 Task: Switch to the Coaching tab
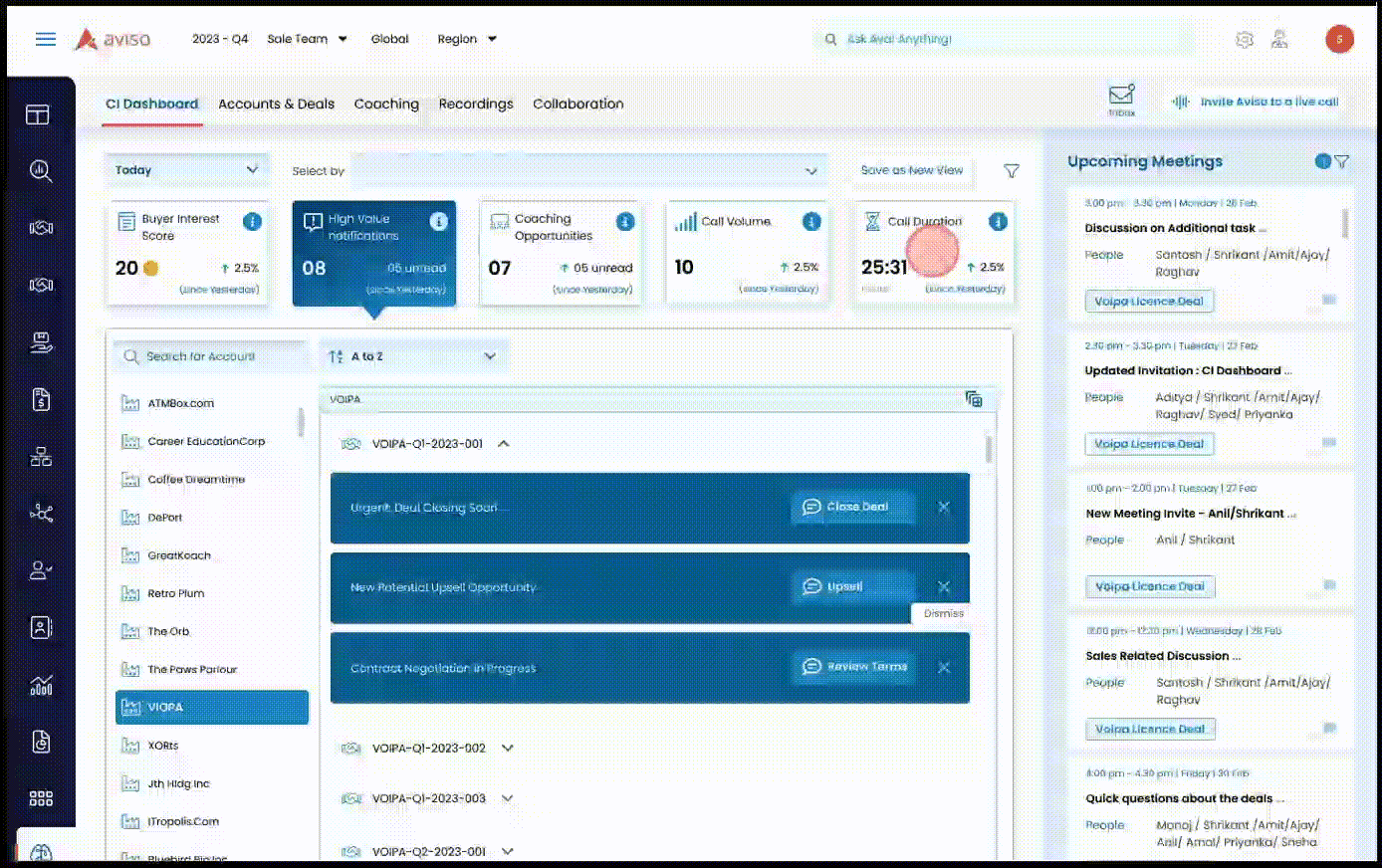386,104
